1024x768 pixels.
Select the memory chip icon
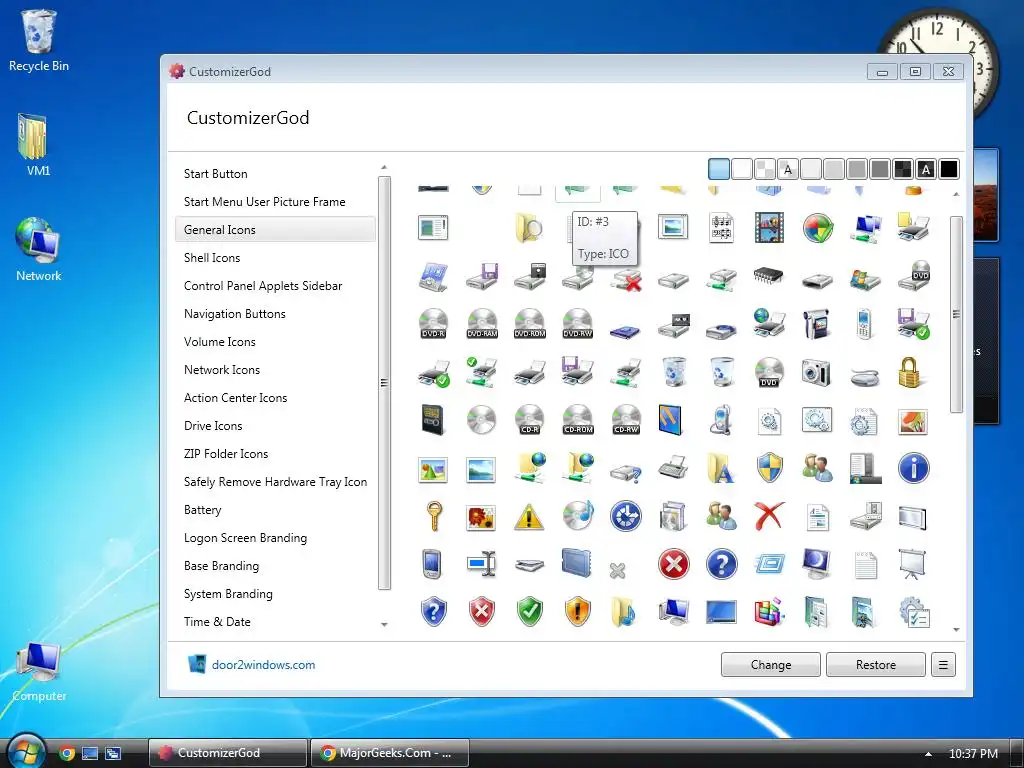[769, 276]
